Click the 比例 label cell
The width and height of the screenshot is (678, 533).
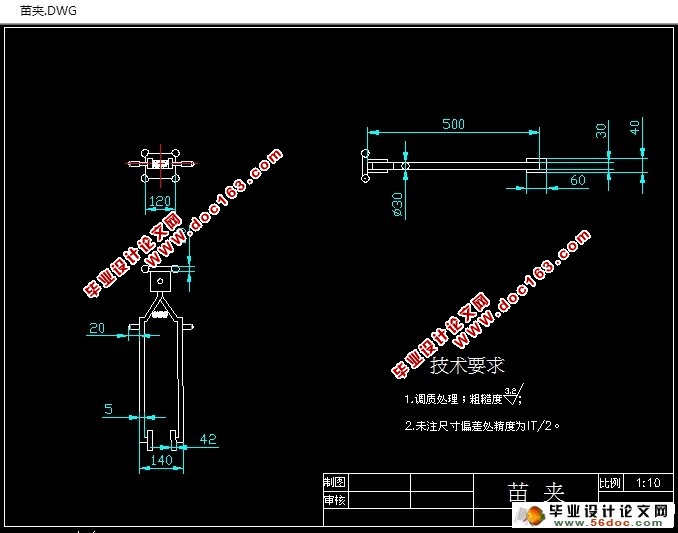(x=611, y=482)
